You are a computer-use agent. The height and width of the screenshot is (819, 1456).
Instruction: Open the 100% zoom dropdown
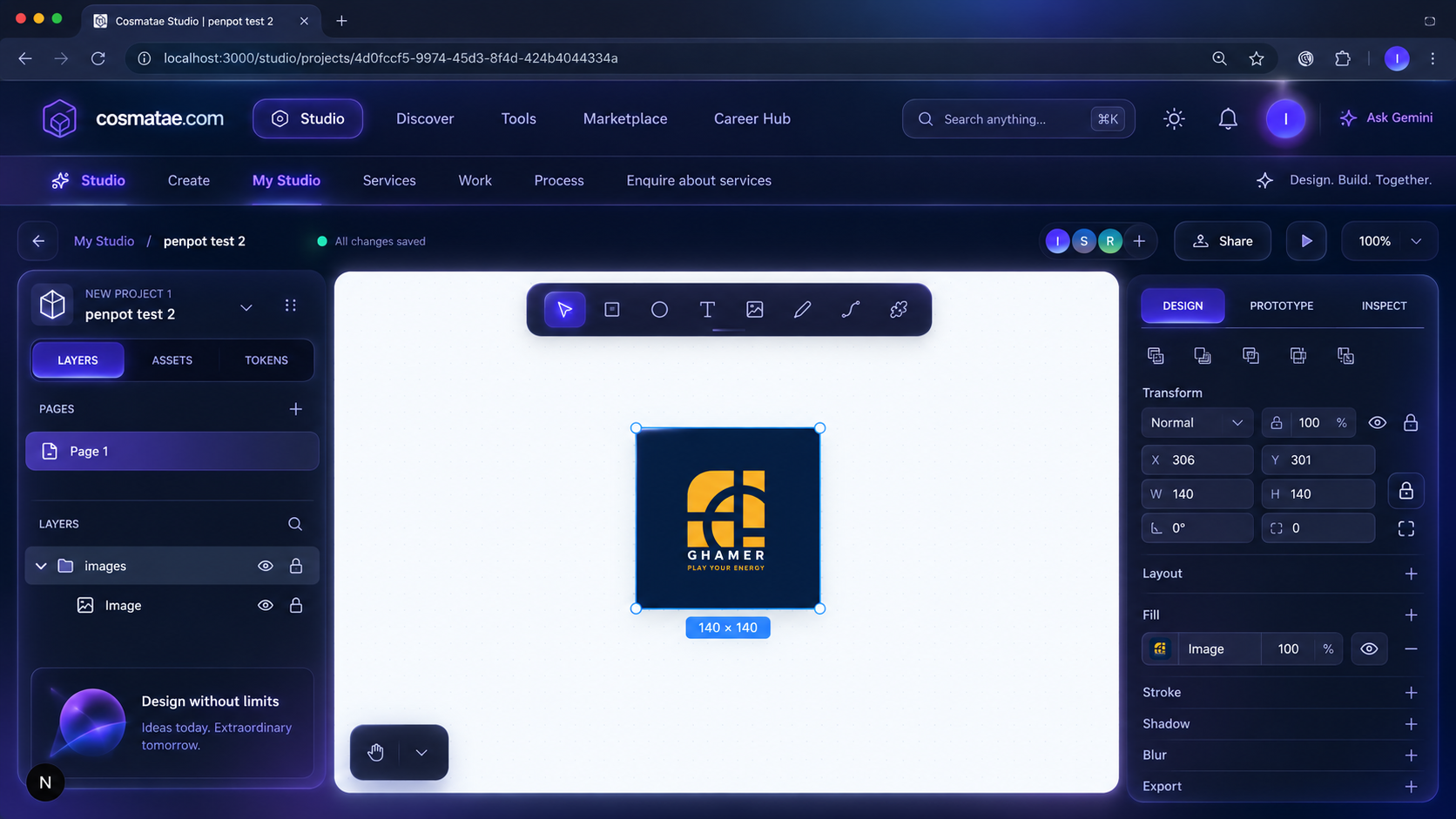point(1389,241)
